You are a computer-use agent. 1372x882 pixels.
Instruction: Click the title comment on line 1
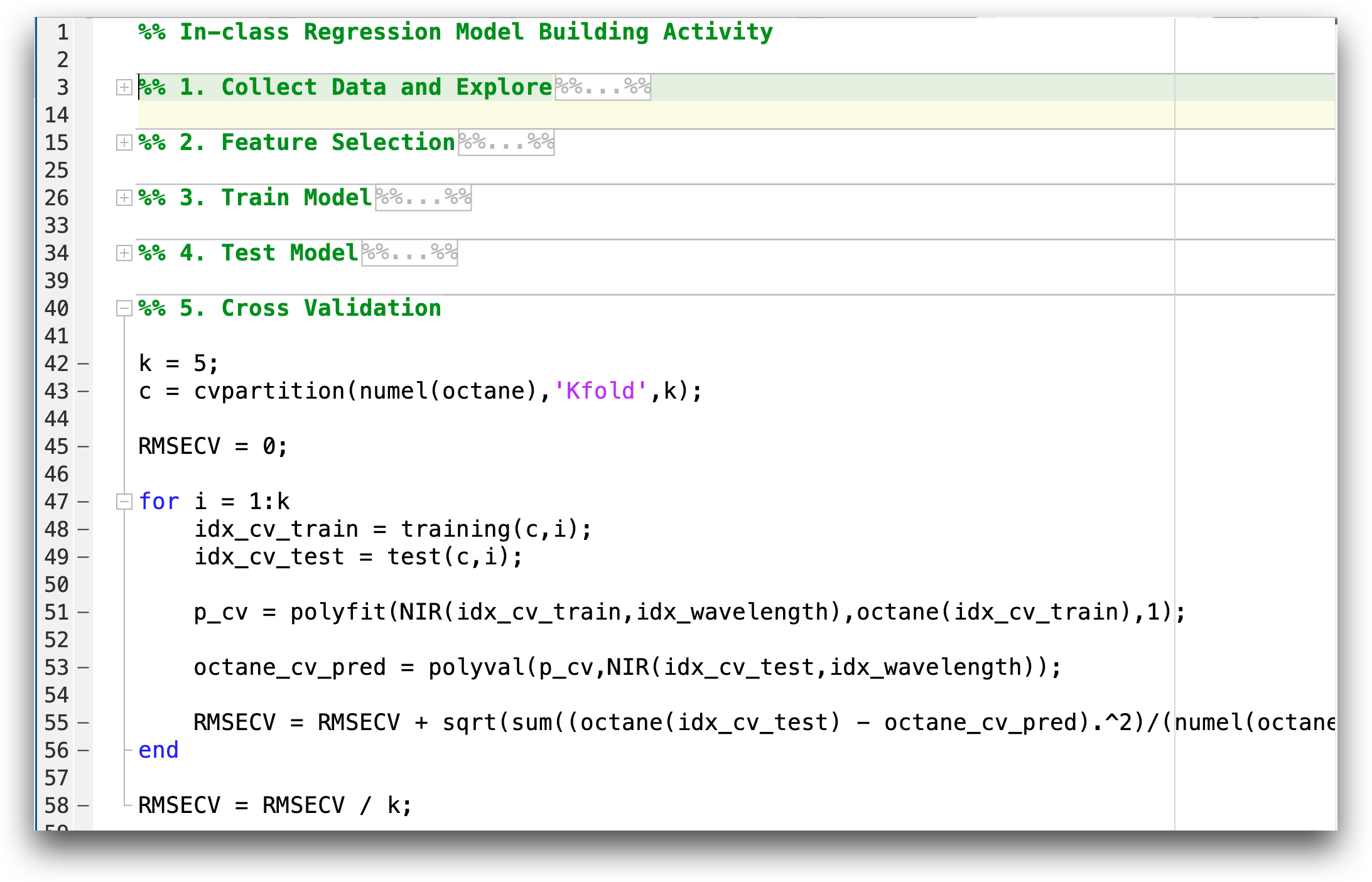coord(455,32)
